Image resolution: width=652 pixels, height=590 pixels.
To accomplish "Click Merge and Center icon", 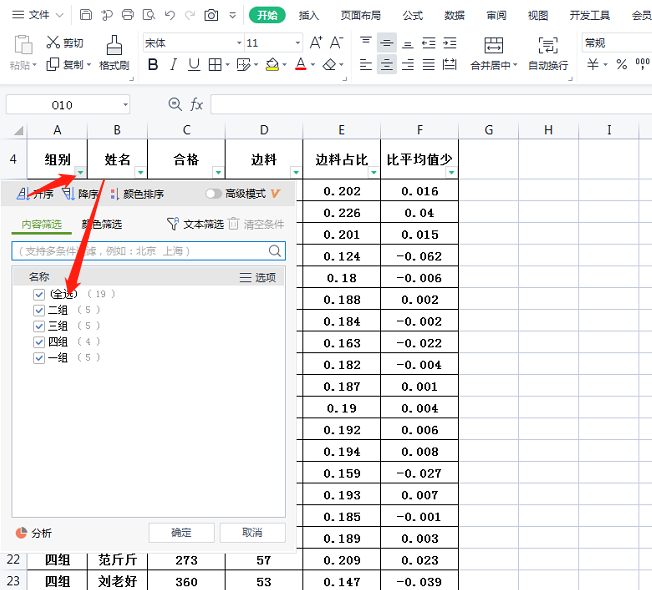I will [494, 45].
